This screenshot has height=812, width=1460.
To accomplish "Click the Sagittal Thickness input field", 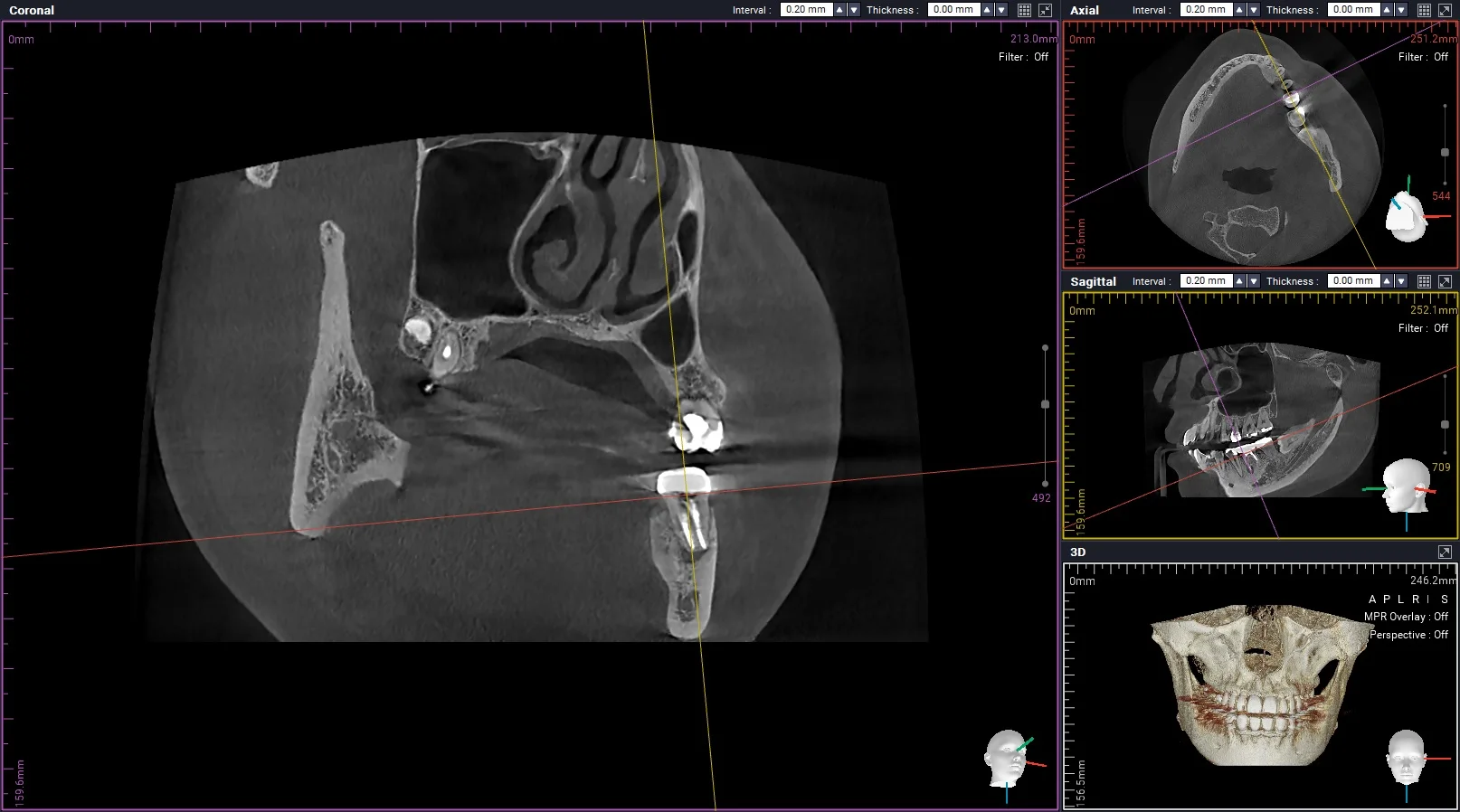I will click(x=1353, y=281).
